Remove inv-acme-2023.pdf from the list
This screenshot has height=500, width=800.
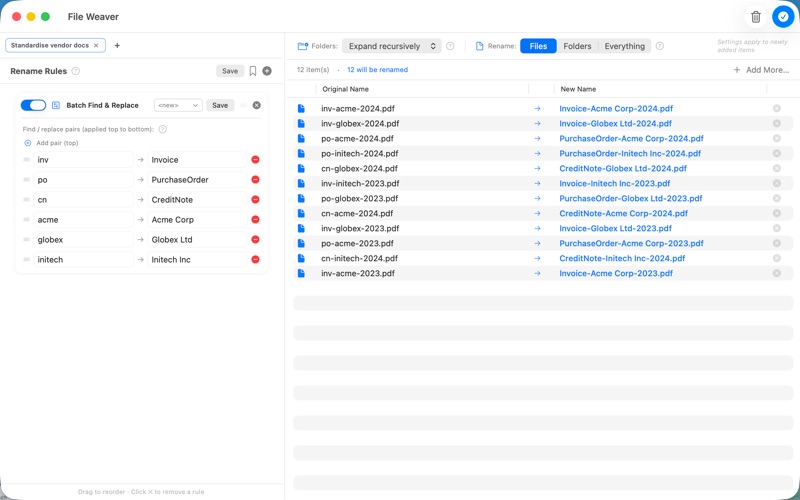click(x=777, y=273)
